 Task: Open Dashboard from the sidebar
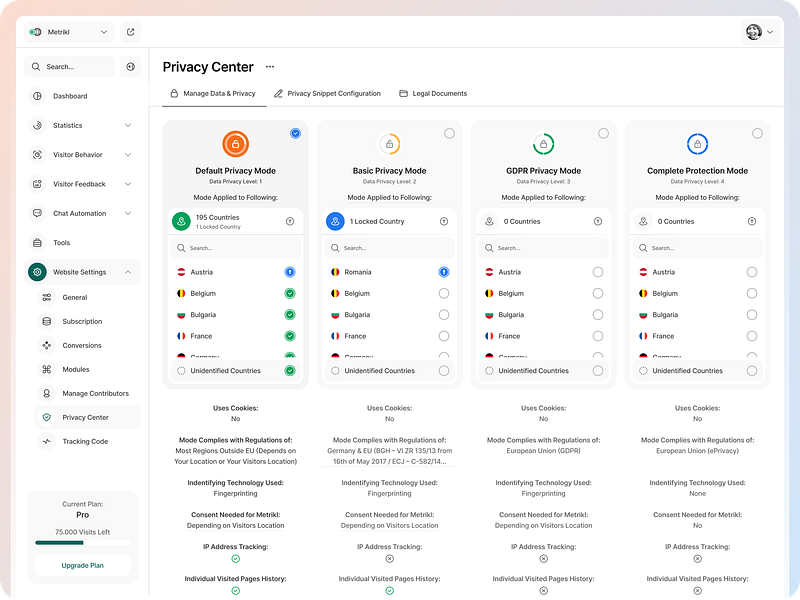70,96
